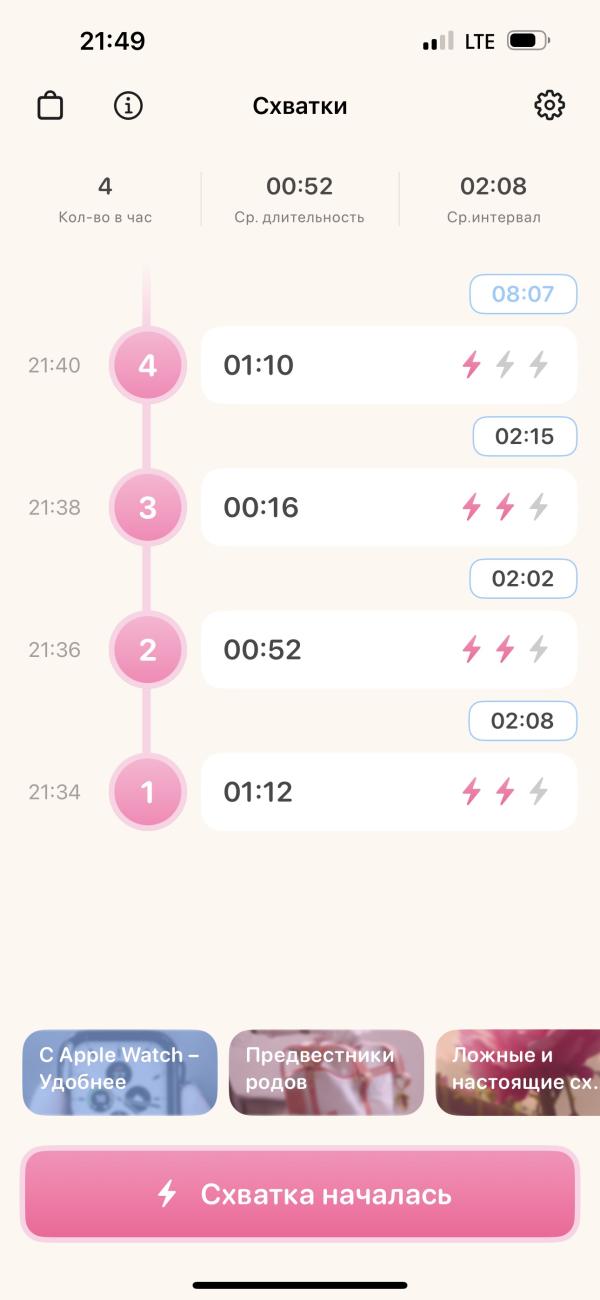Open contraction entry lasting 00:16
Screen dimensions: 600x1300
click(389, 507)
